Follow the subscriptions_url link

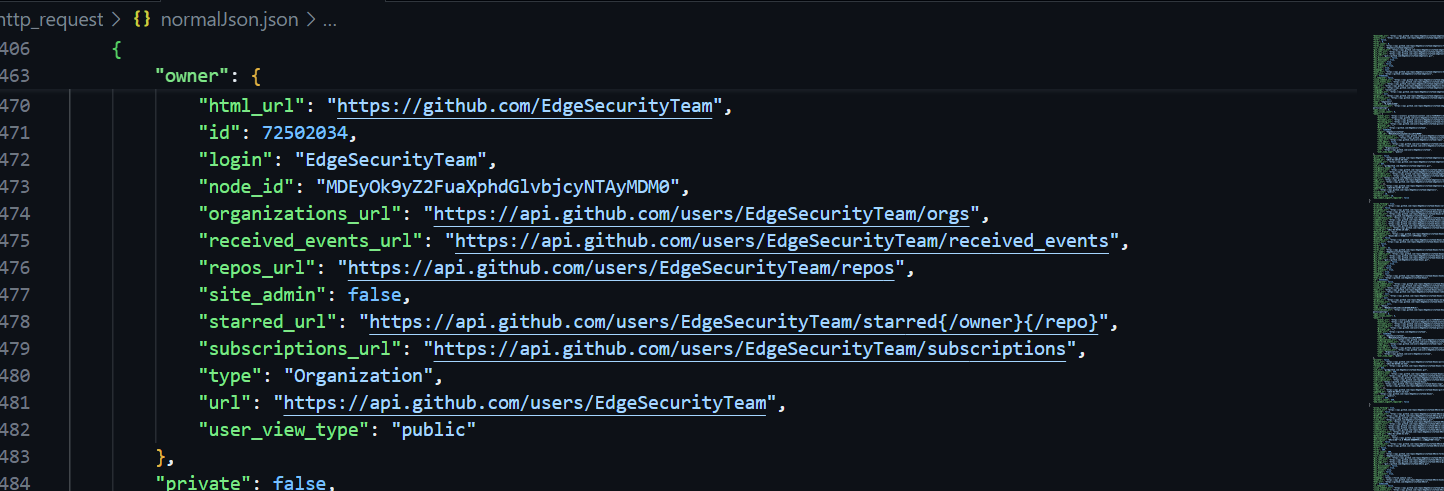tap(748, 349)
